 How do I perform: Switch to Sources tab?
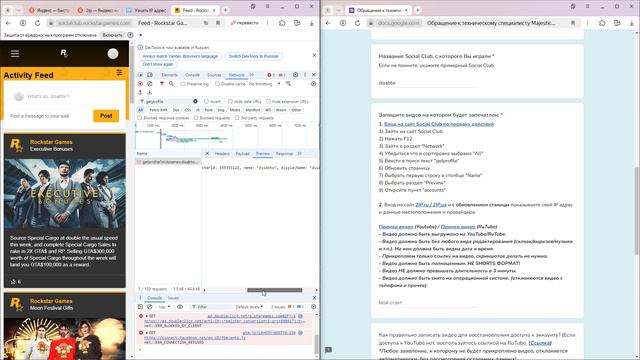[x=214, y=75]
